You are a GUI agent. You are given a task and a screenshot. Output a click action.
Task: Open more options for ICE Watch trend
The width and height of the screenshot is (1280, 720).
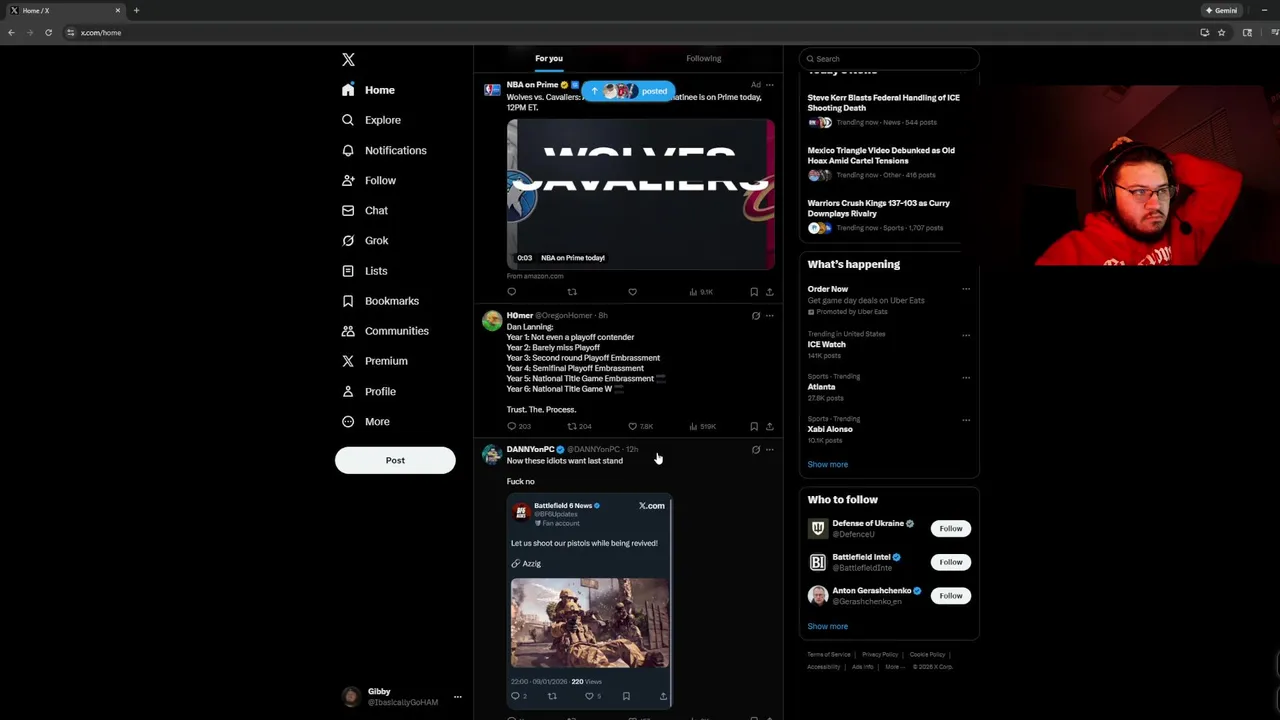coord(966,335)
